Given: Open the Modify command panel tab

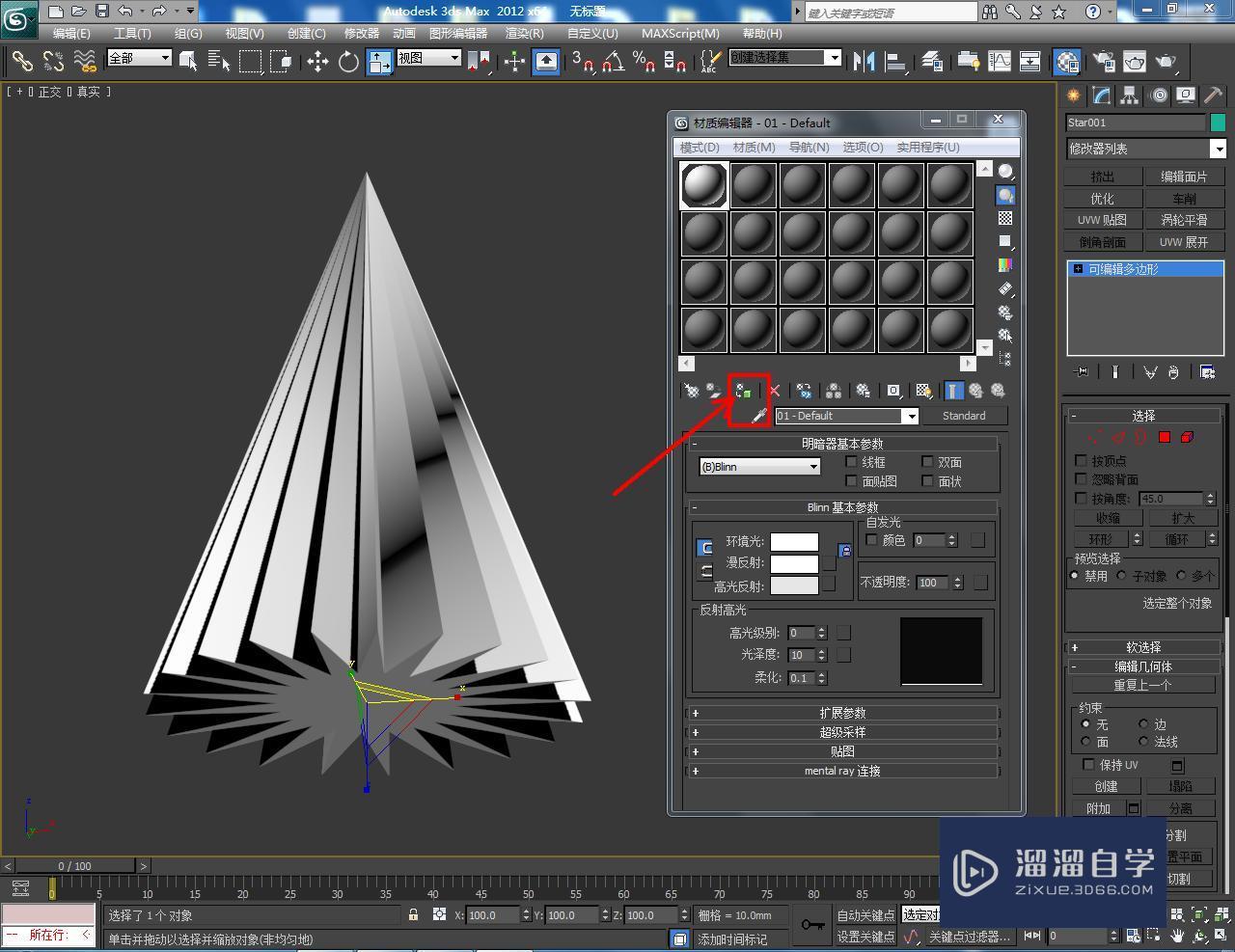Looking at the screenshot, I should (x=1102, y=95).
